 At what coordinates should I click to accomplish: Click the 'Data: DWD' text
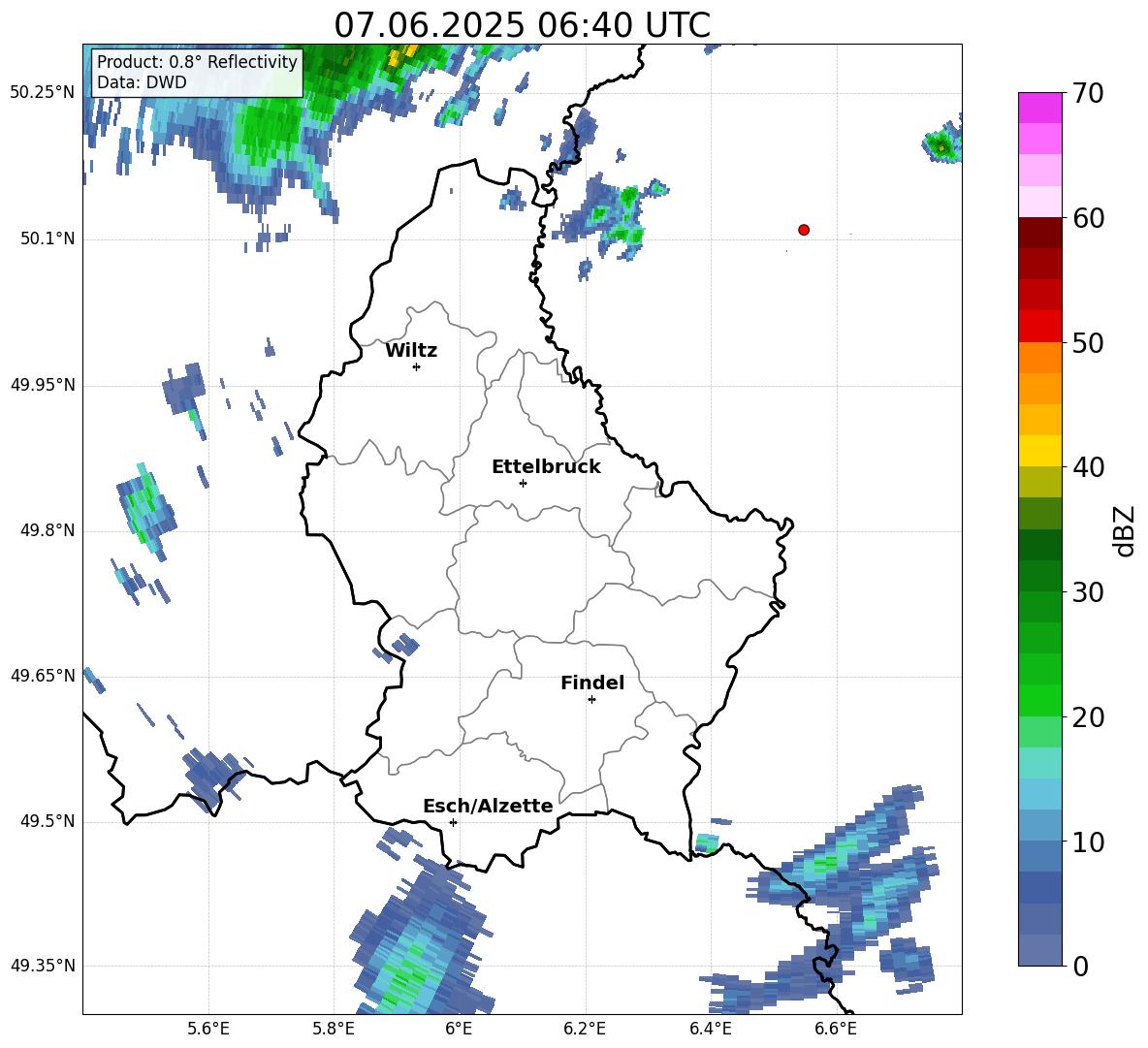tap(142, 82)
